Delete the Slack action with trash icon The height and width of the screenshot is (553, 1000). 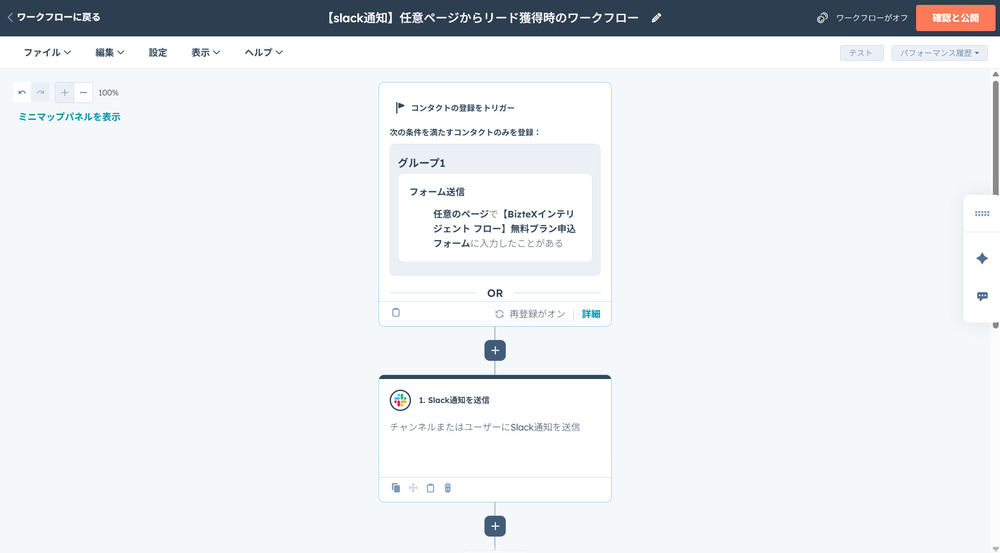pos(448,488)
